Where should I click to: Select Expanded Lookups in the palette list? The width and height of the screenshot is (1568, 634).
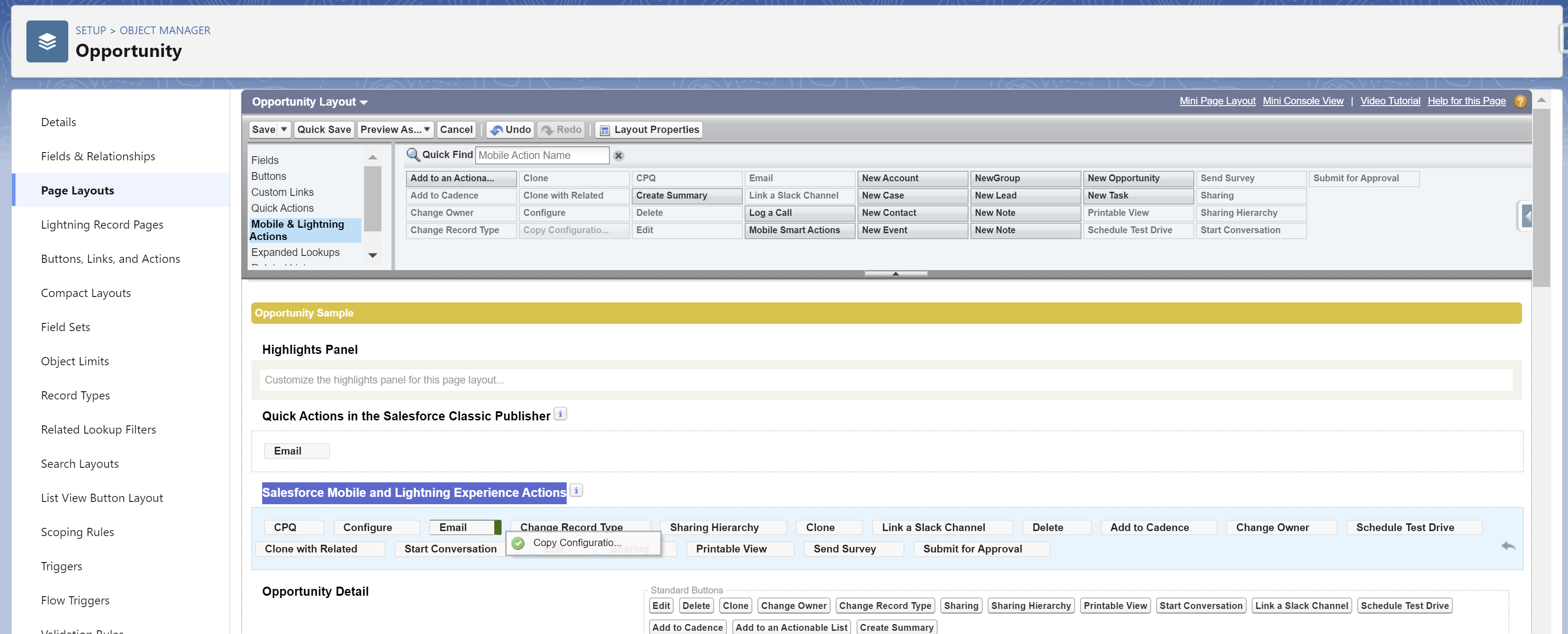tap(295, 252)
